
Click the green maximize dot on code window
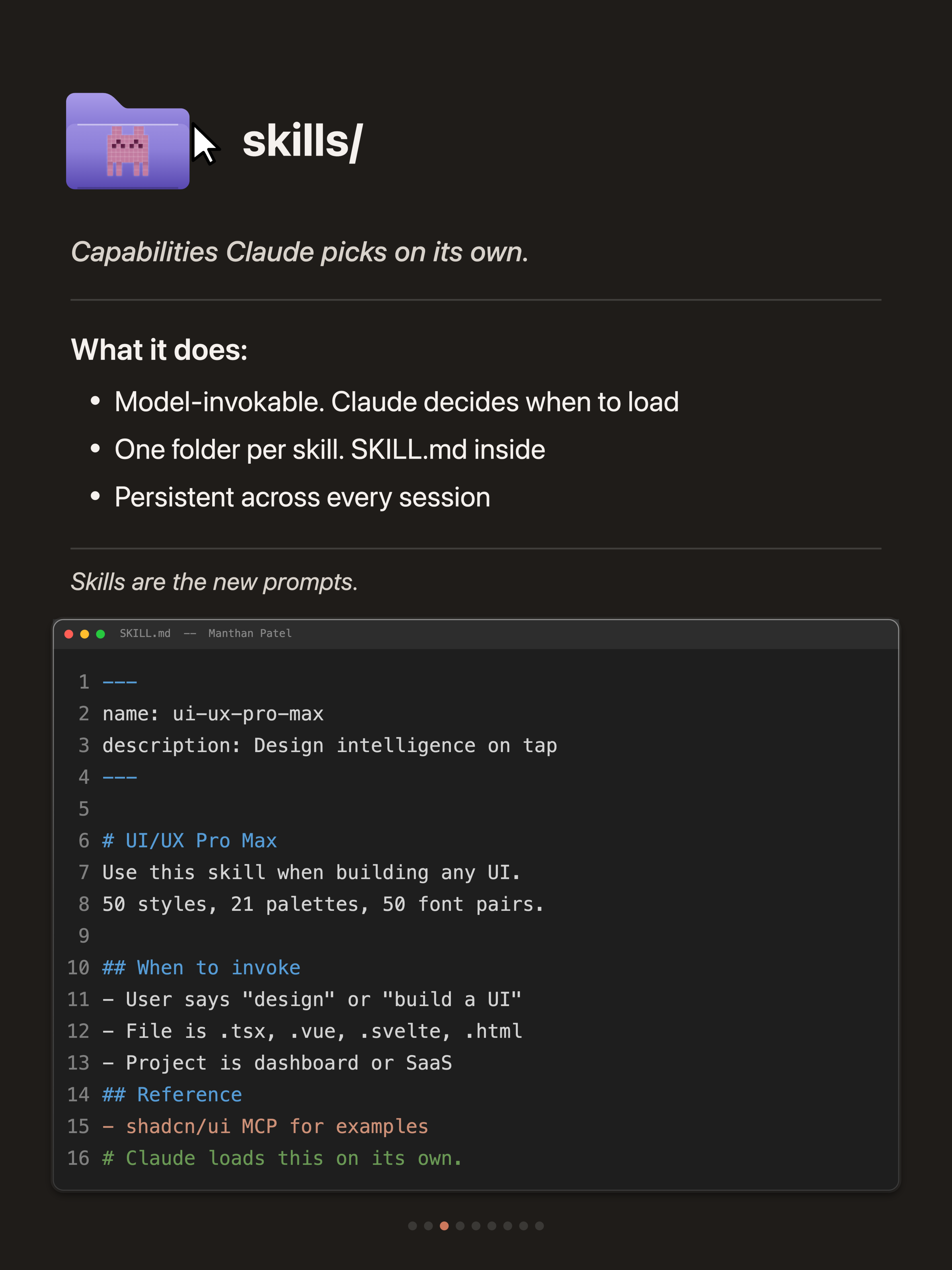point(100,634)
